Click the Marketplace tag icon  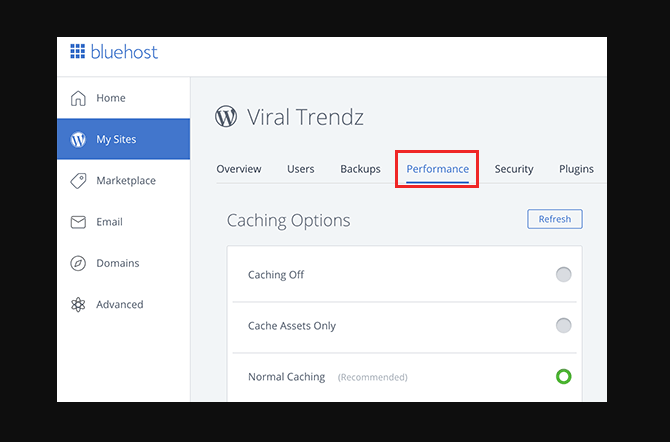pyautogui.click(x=78, y=181)
